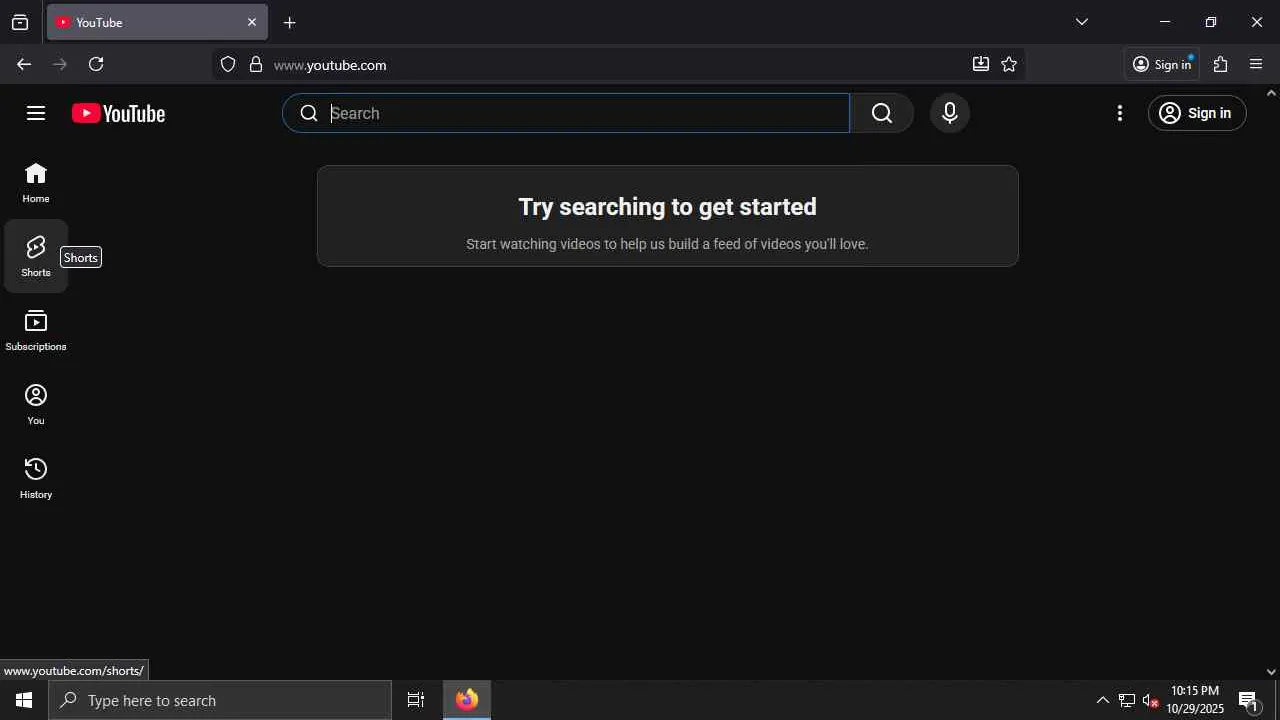Open Subscriptions in the sidebar
Screen dimensions: 1280x720
[x=36, y=330]
